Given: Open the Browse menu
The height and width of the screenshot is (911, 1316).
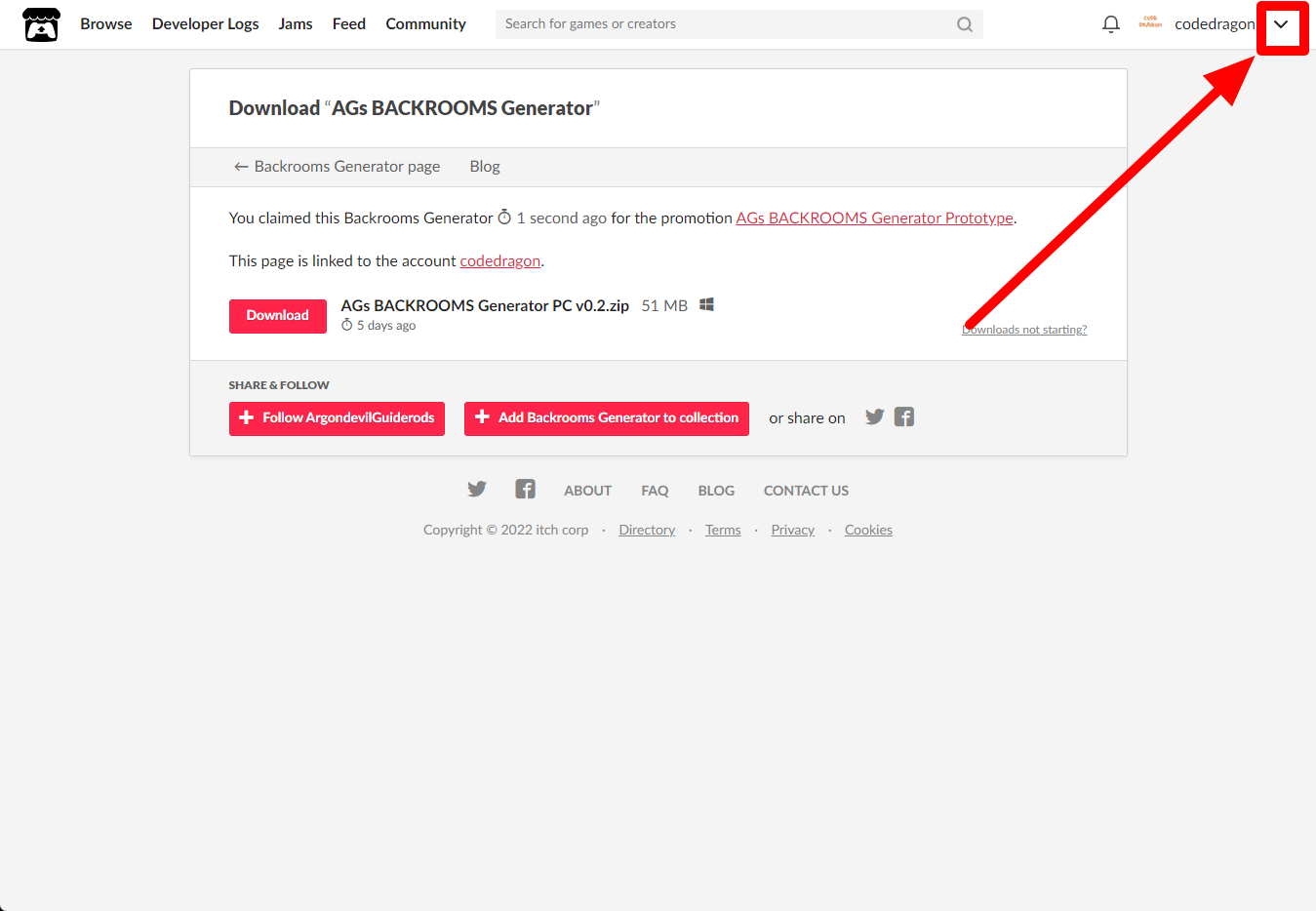Looking at the screenshot, I should 106,24.
